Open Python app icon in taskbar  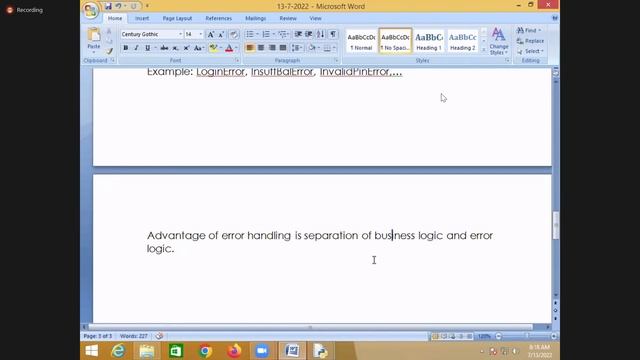pos(320,351)
